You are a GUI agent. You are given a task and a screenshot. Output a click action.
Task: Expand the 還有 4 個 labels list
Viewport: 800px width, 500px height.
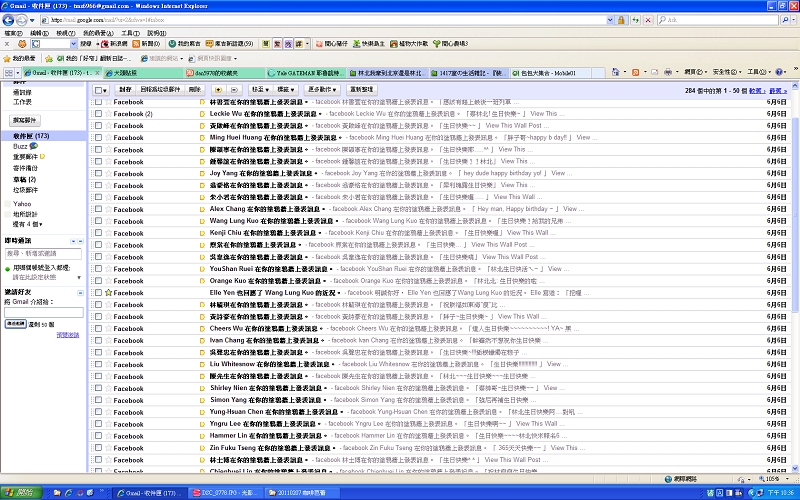pos(28,224)
